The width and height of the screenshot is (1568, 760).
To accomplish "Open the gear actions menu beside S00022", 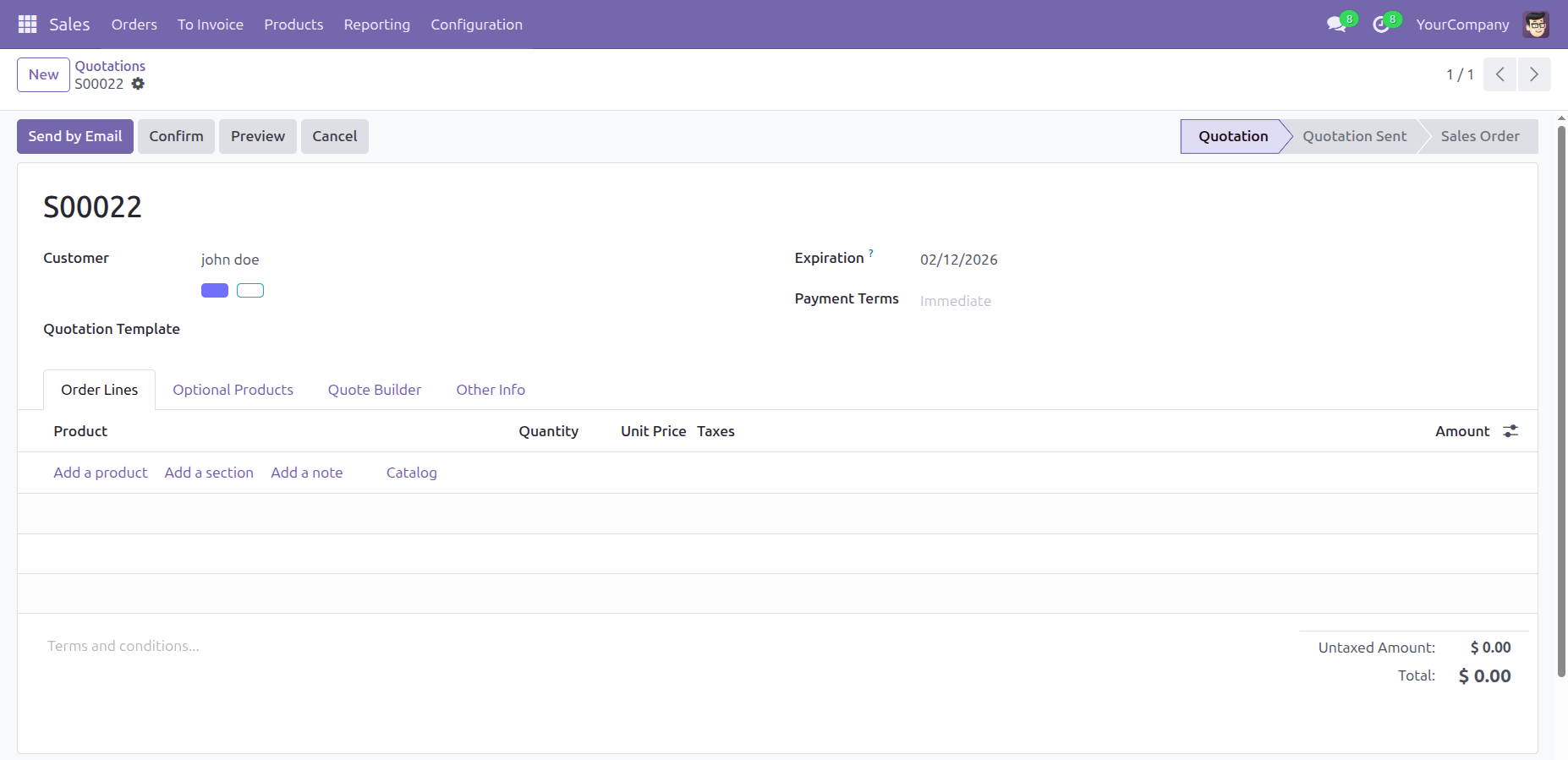I will point(138,84).
